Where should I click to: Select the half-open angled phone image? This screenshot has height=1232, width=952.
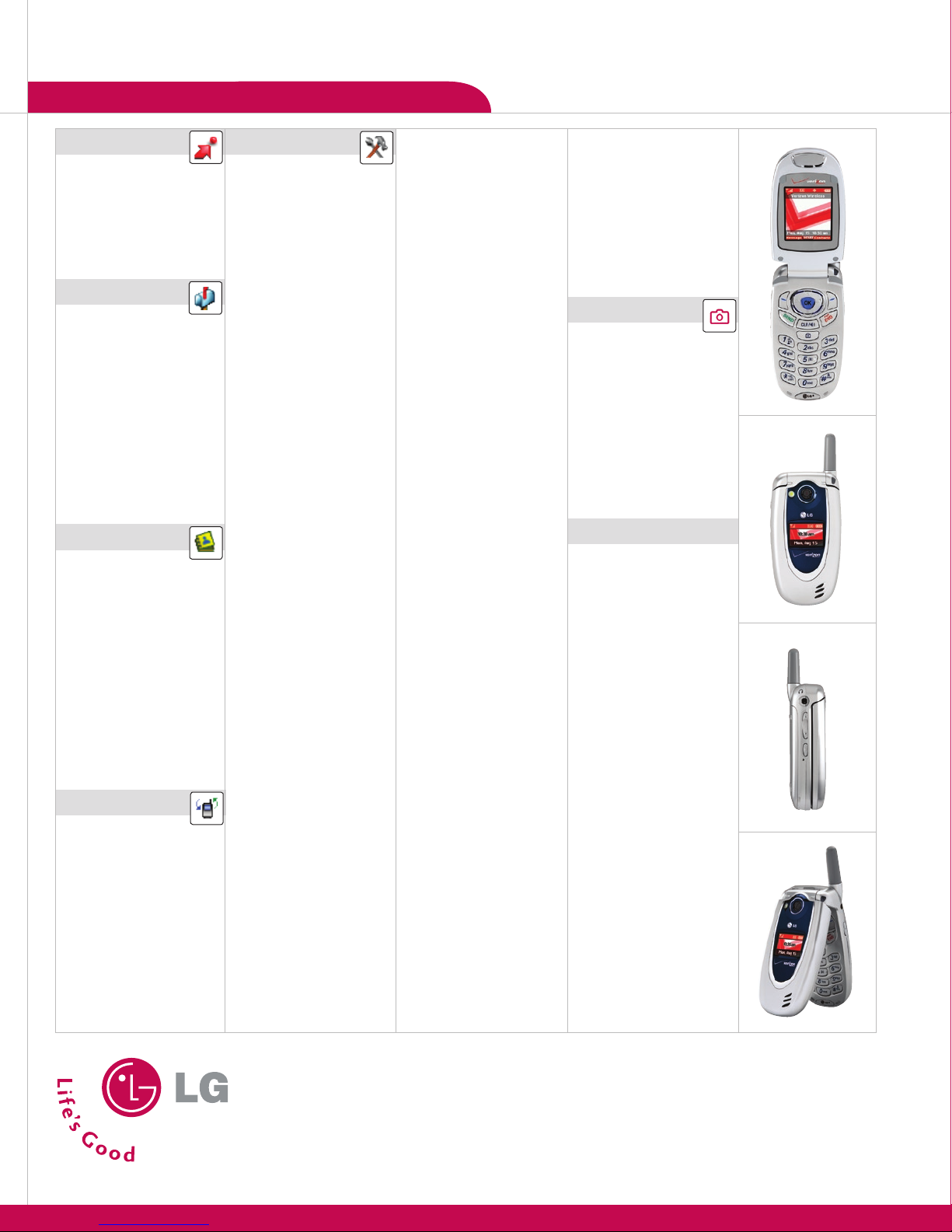tap(806, 931)
